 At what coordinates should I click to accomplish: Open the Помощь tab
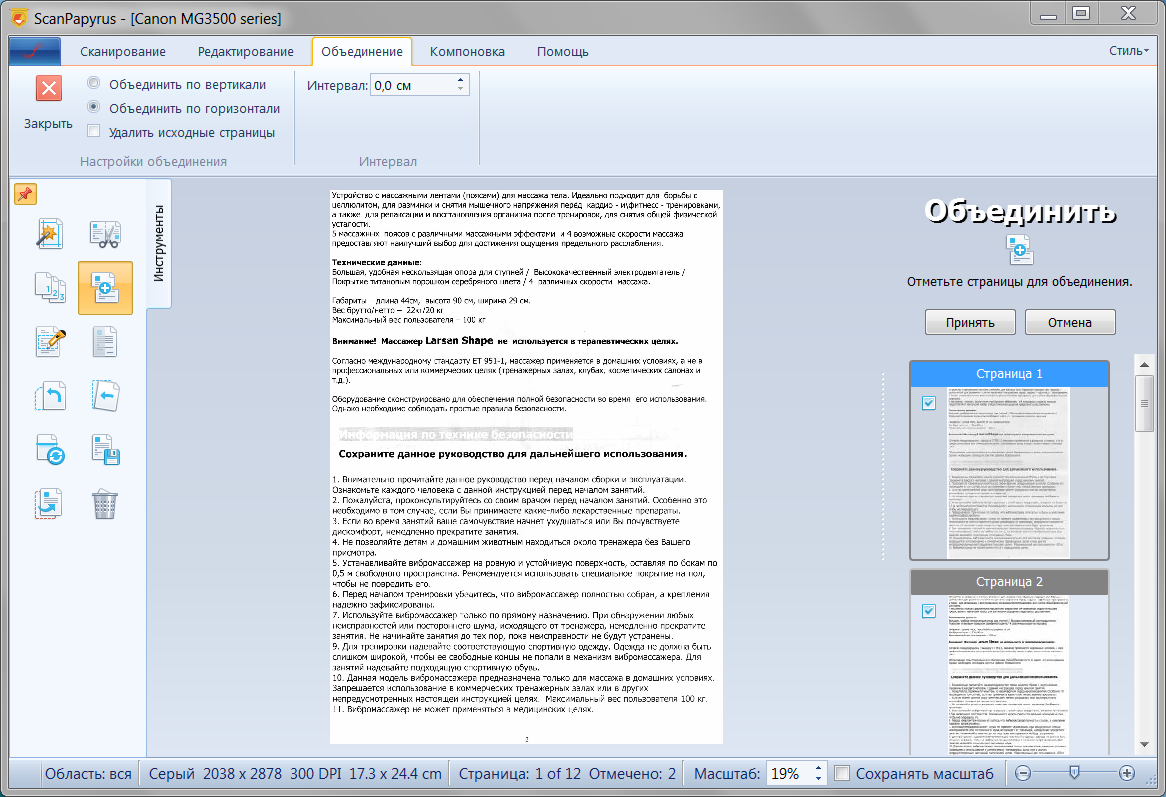tap(563, 51)
